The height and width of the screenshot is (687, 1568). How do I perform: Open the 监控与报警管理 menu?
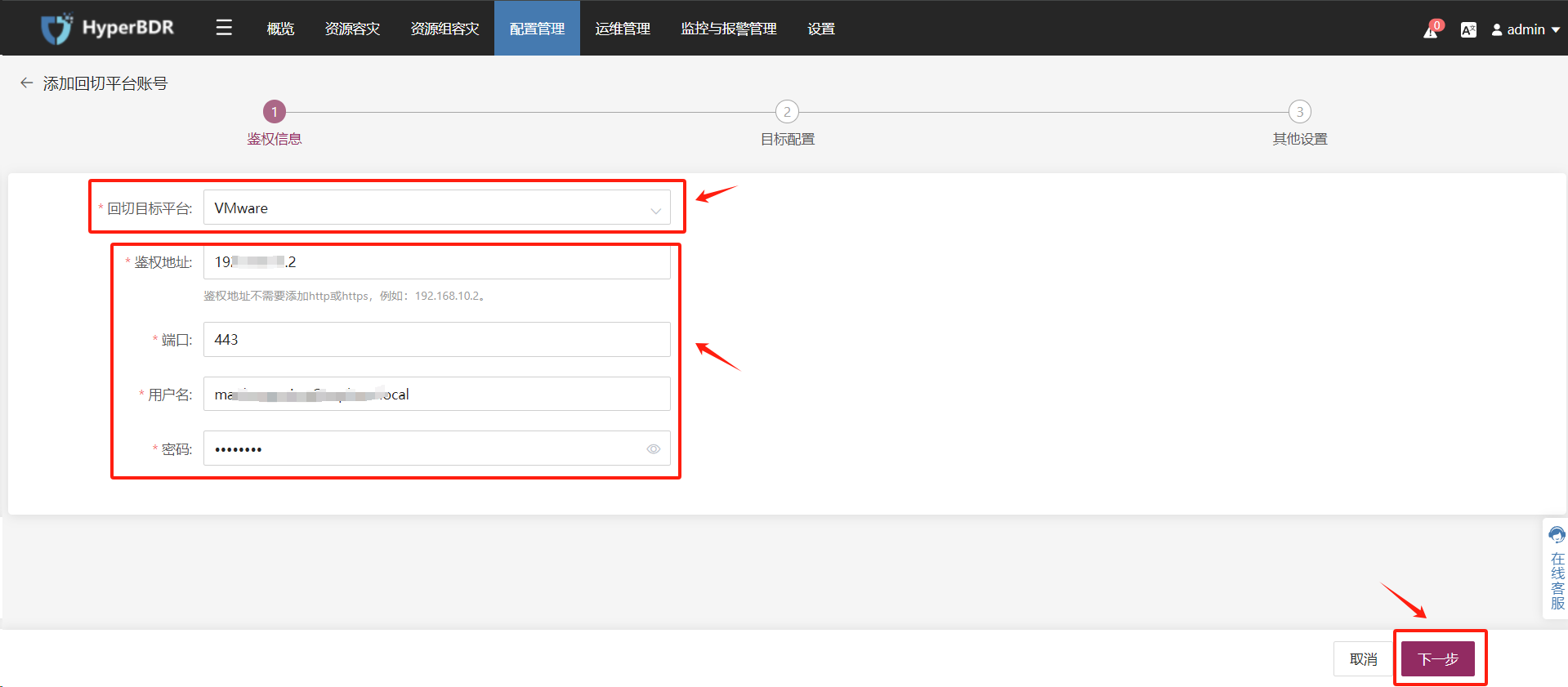tap(729, 29)
